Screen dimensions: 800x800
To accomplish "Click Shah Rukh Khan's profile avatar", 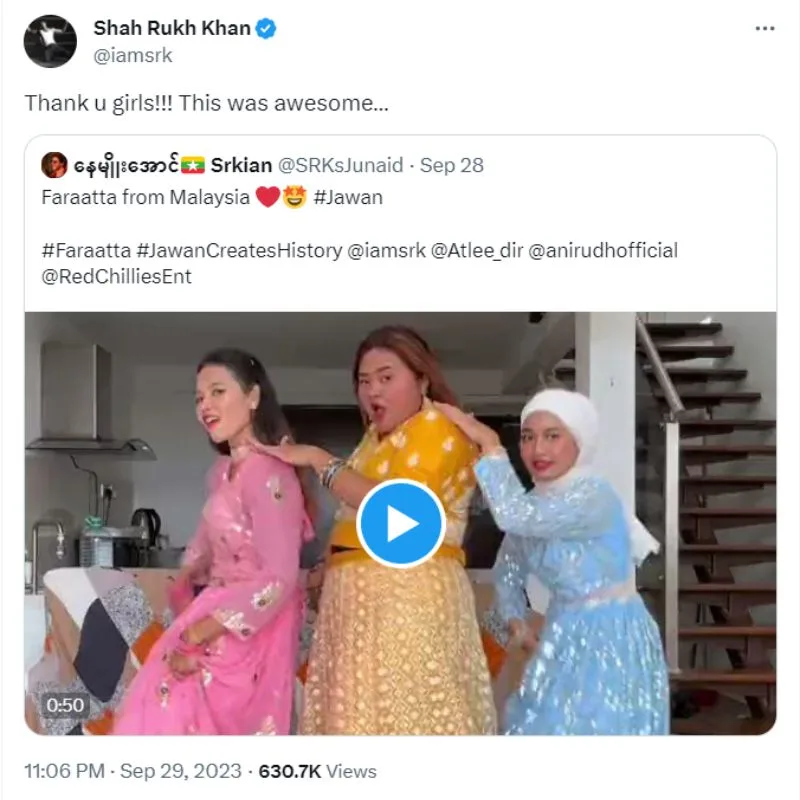I will point(50,42).
